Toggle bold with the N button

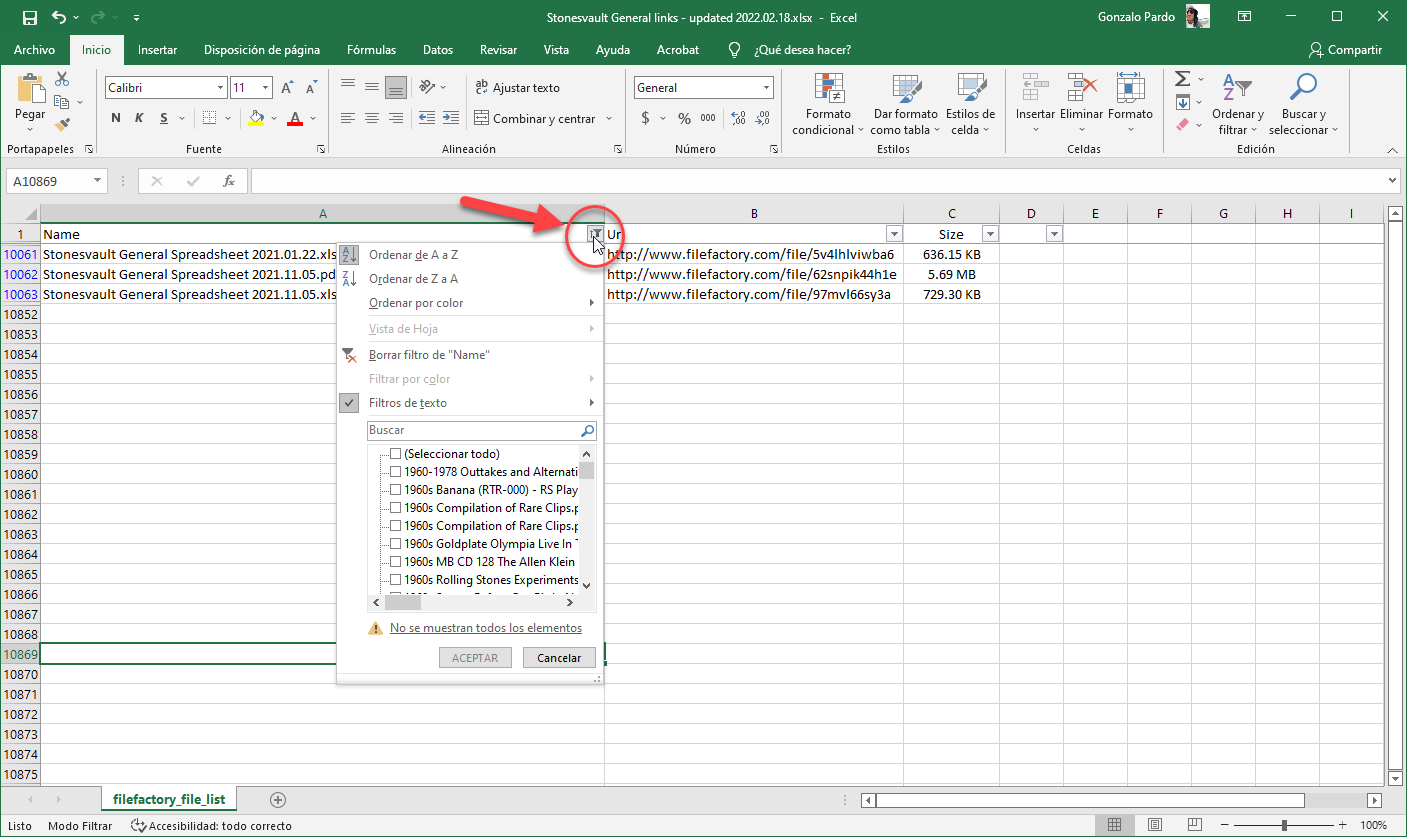pos(116,118)
